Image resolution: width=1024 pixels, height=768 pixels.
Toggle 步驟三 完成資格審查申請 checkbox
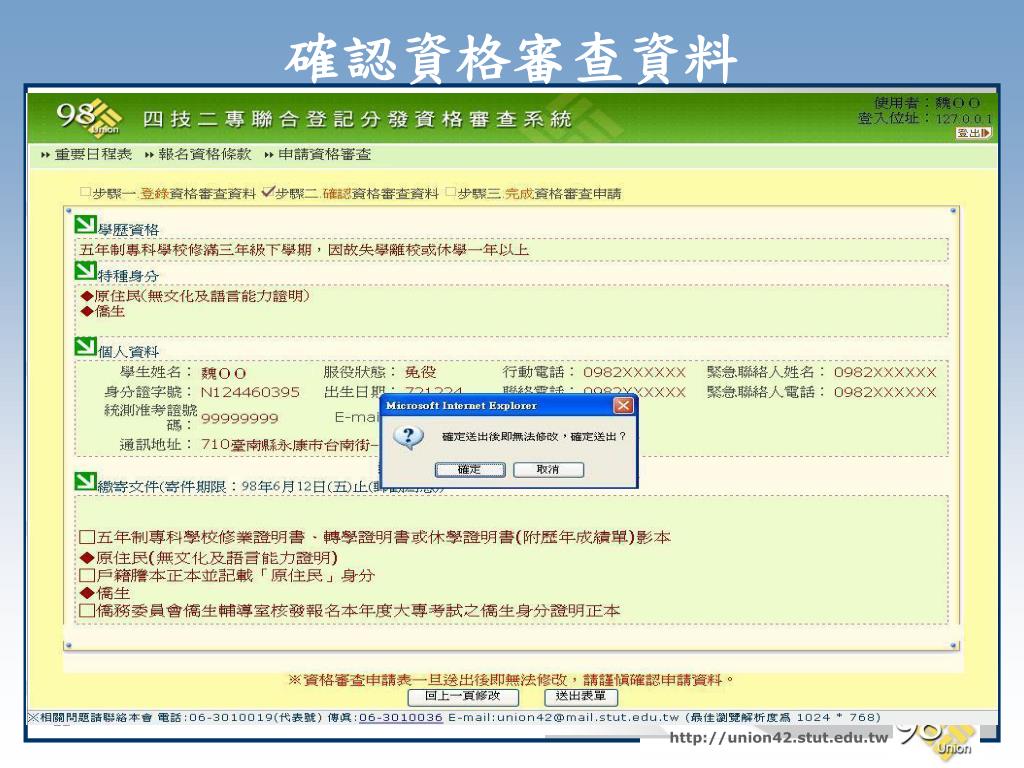click(x=450, y=192)
